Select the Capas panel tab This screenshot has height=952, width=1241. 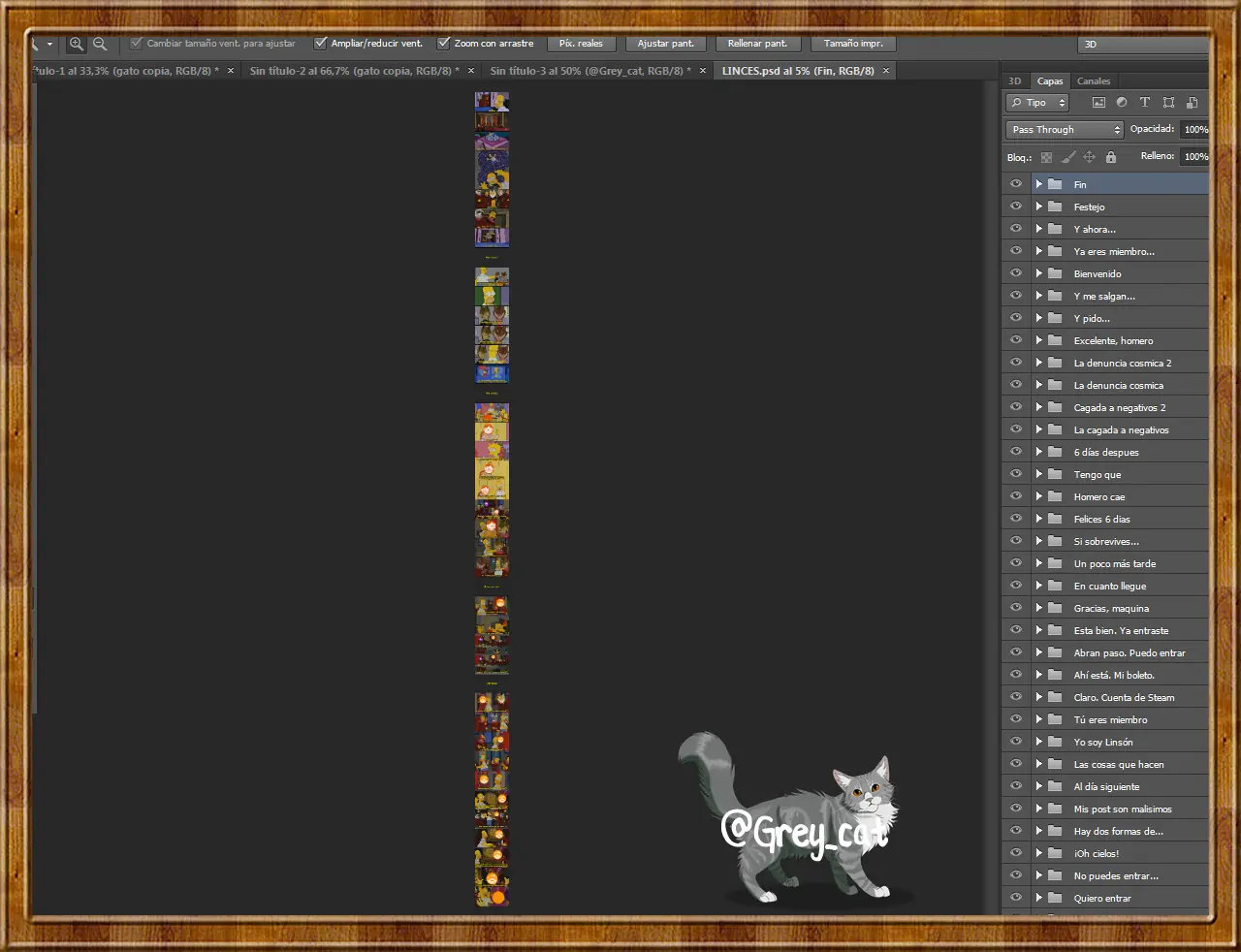click(1050, 81)
